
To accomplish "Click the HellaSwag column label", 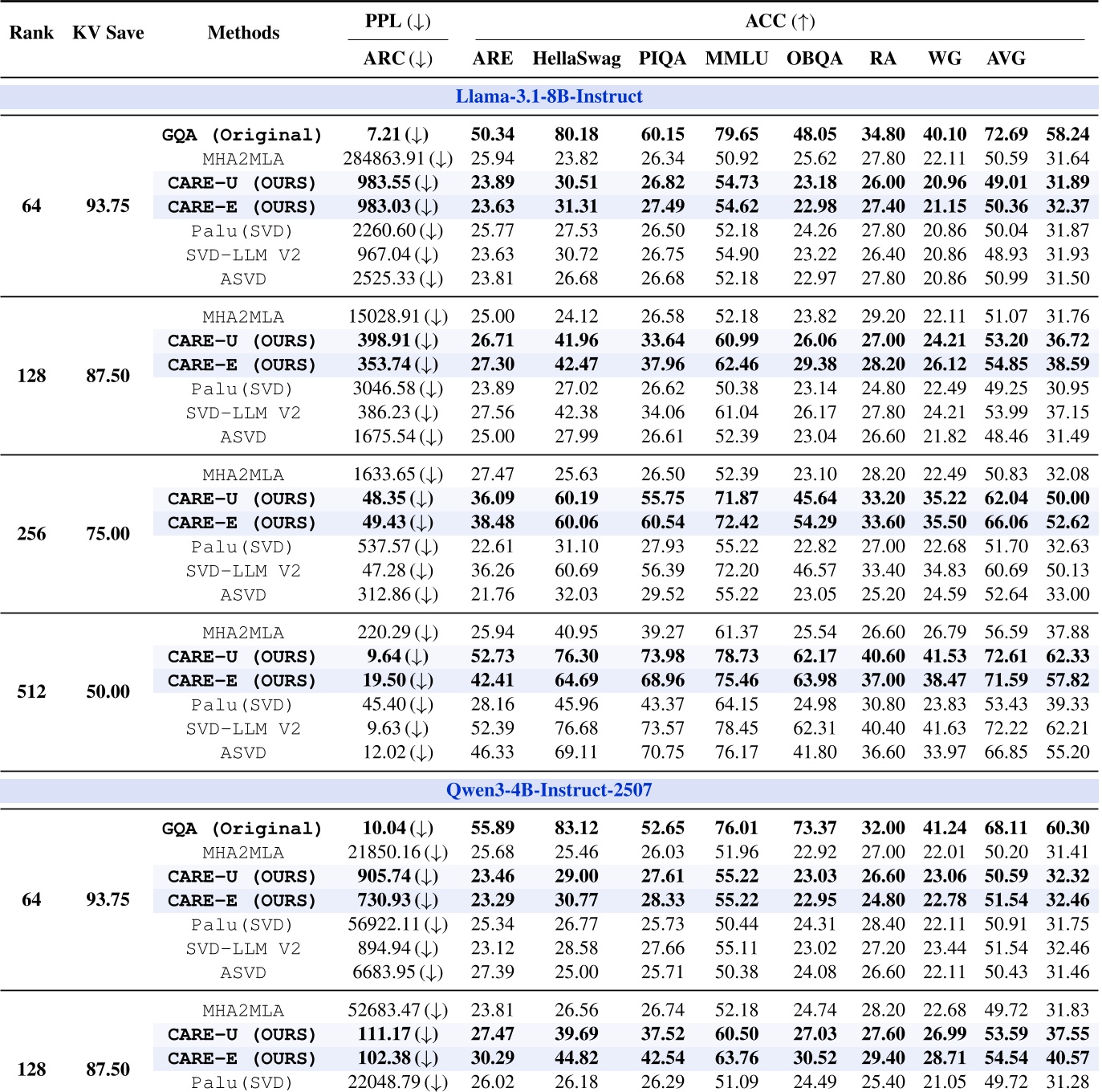I will [x=575, y=59].
